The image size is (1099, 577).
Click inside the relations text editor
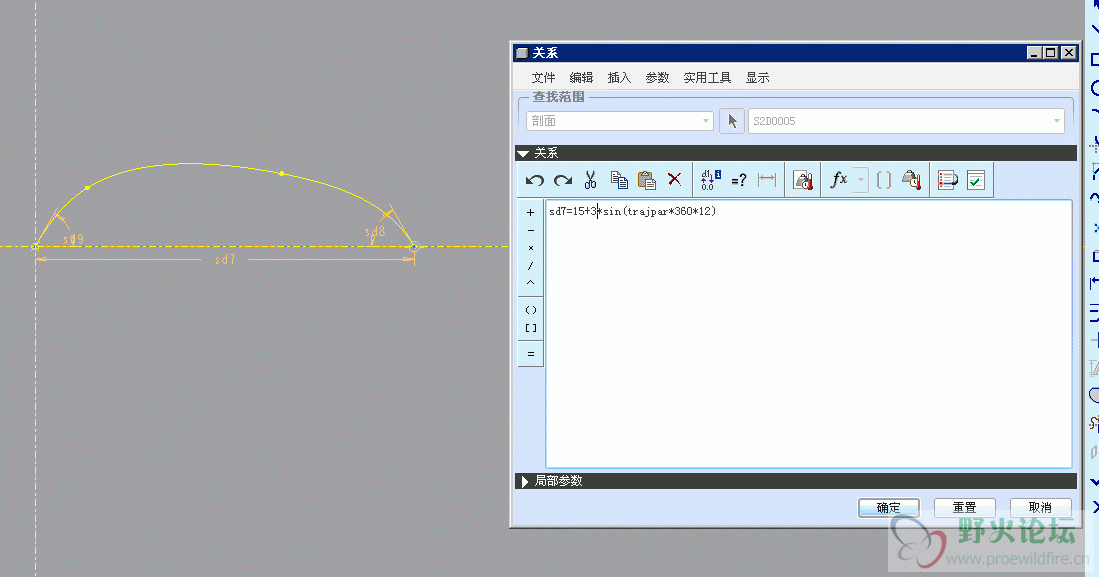click(x=808, y=334)
